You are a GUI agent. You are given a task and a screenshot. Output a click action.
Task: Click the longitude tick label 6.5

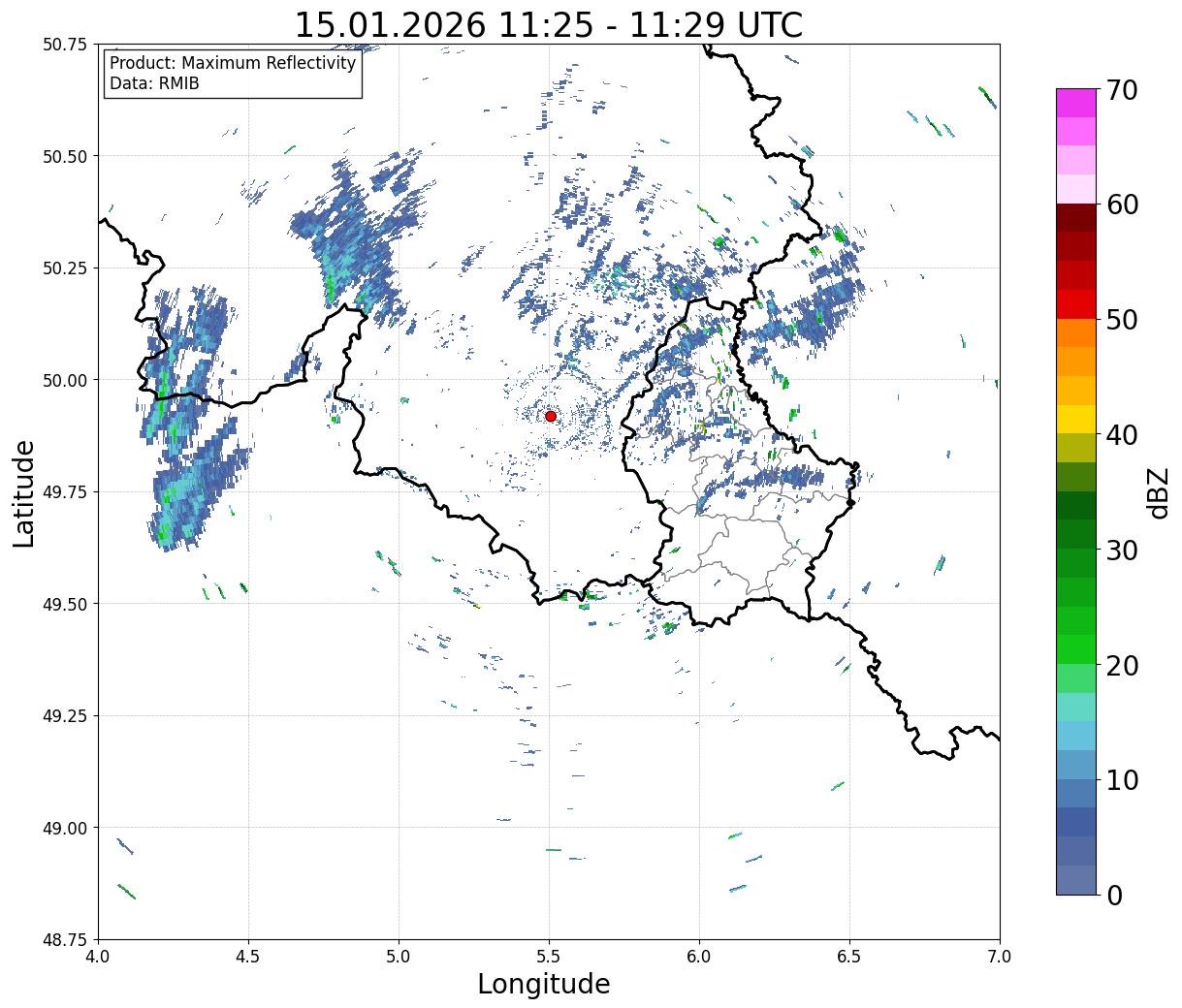coord(849,957)
